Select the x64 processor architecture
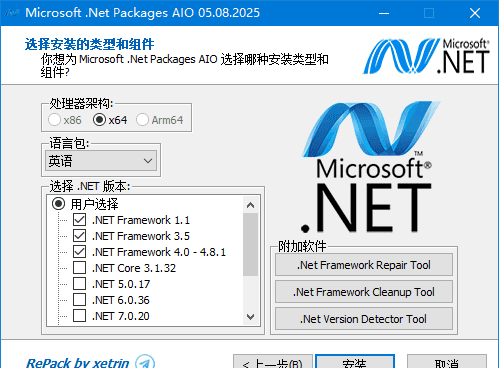Screen dimensions: 499x368 point(110,120)
